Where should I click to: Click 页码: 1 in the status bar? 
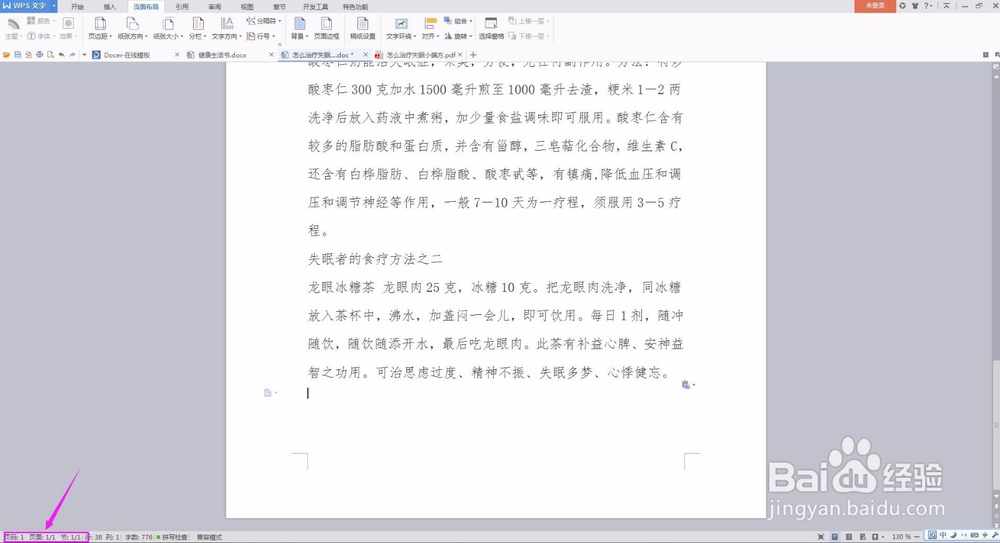(14, 537)
